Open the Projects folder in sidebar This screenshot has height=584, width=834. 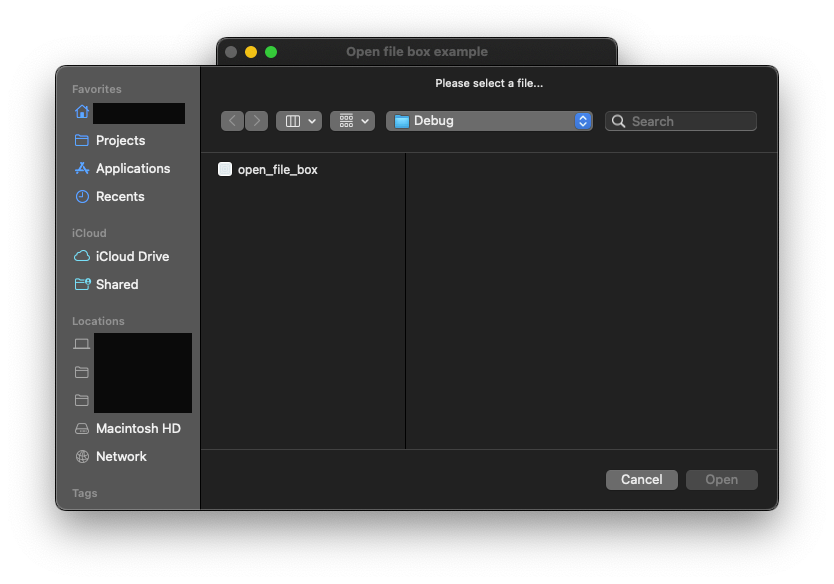(120, 141)
